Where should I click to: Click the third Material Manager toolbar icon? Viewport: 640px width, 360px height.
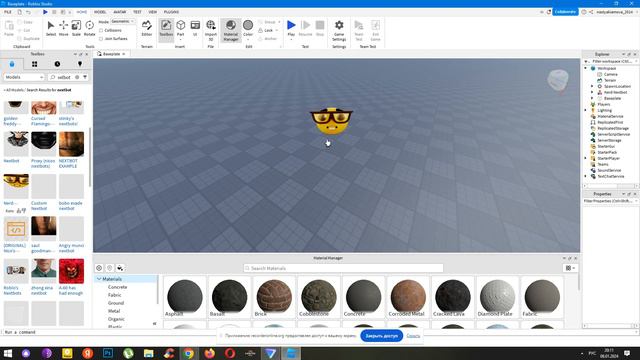pos(120,268)
